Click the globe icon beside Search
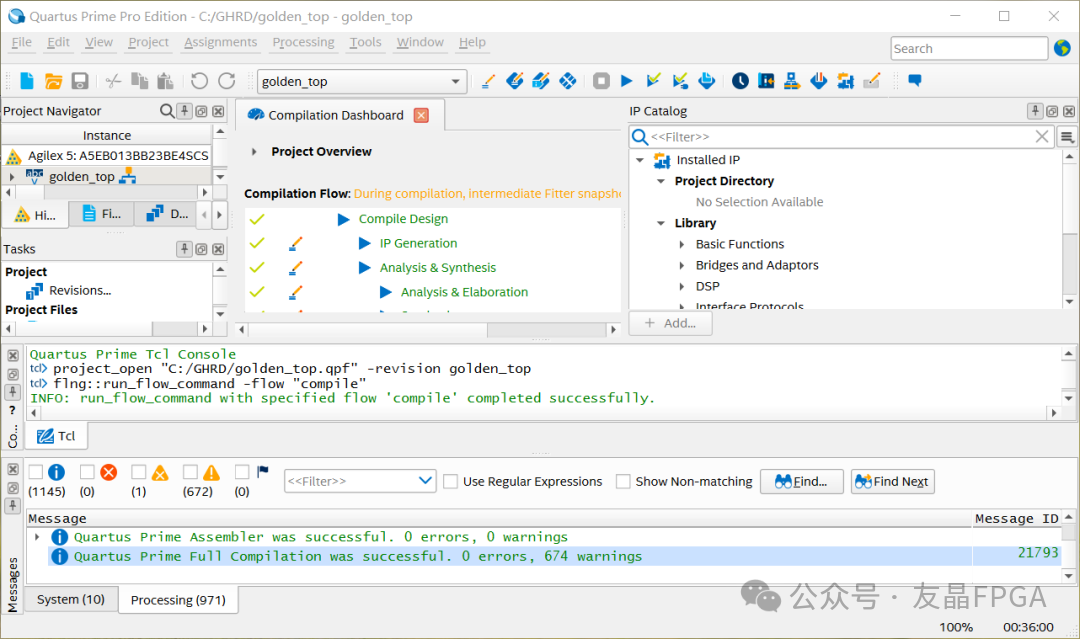 point(1062,48)
